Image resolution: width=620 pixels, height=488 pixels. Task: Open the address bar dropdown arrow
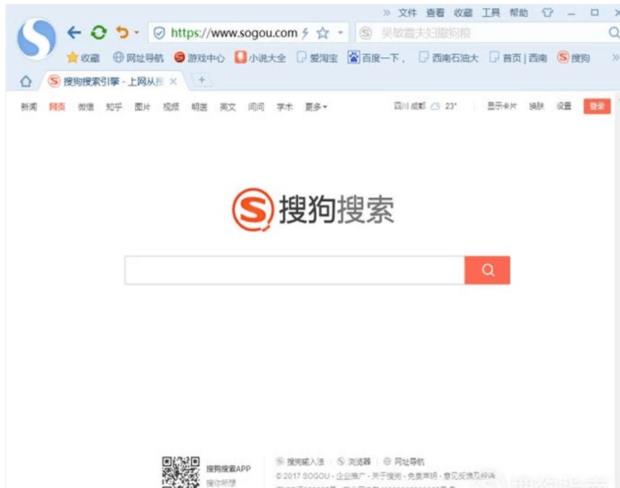pos(340,32)
